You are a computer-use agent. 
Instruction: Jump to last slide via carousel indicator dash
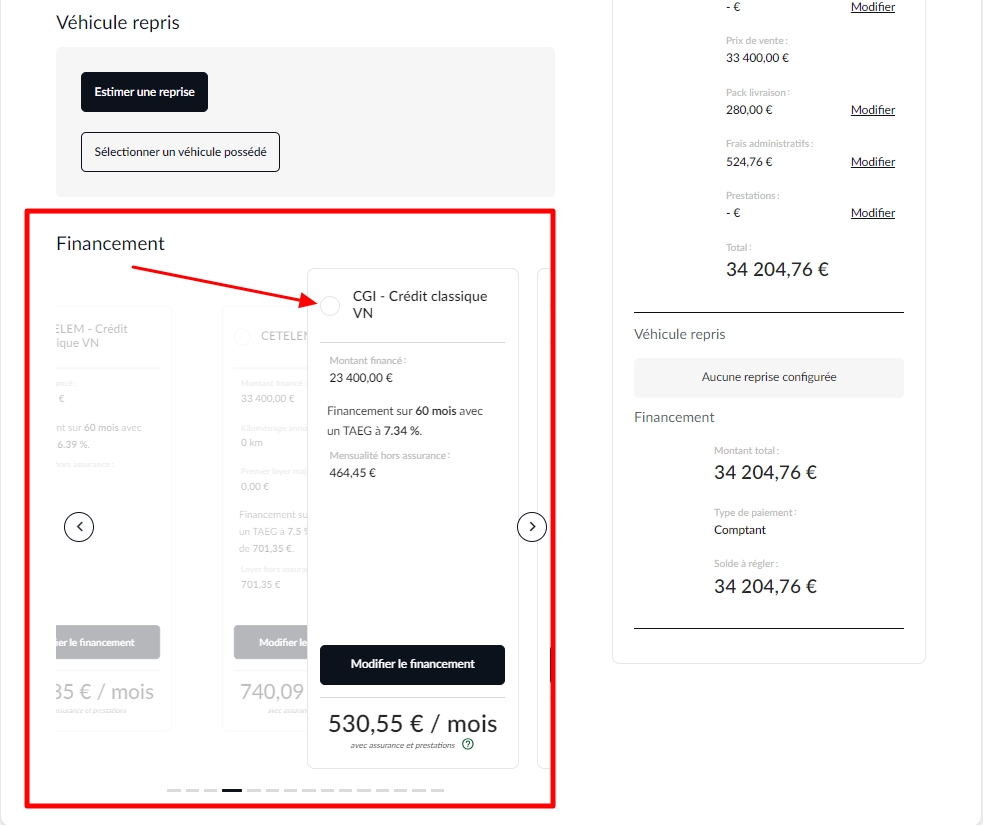click(x=438, y=791)
